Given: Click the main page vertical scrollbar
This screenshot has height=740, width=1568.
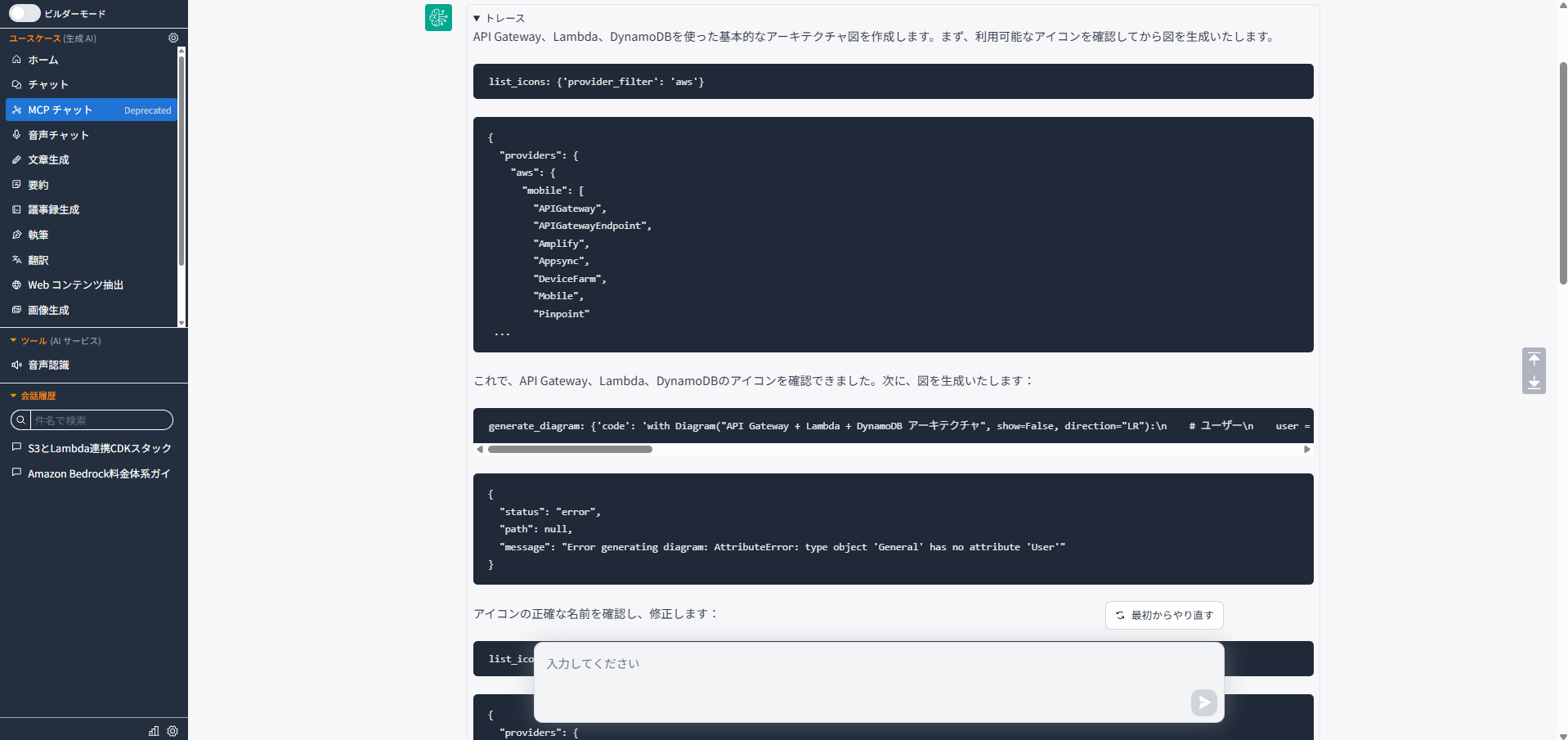Looking at the screenshot, I should [1563, 172].
